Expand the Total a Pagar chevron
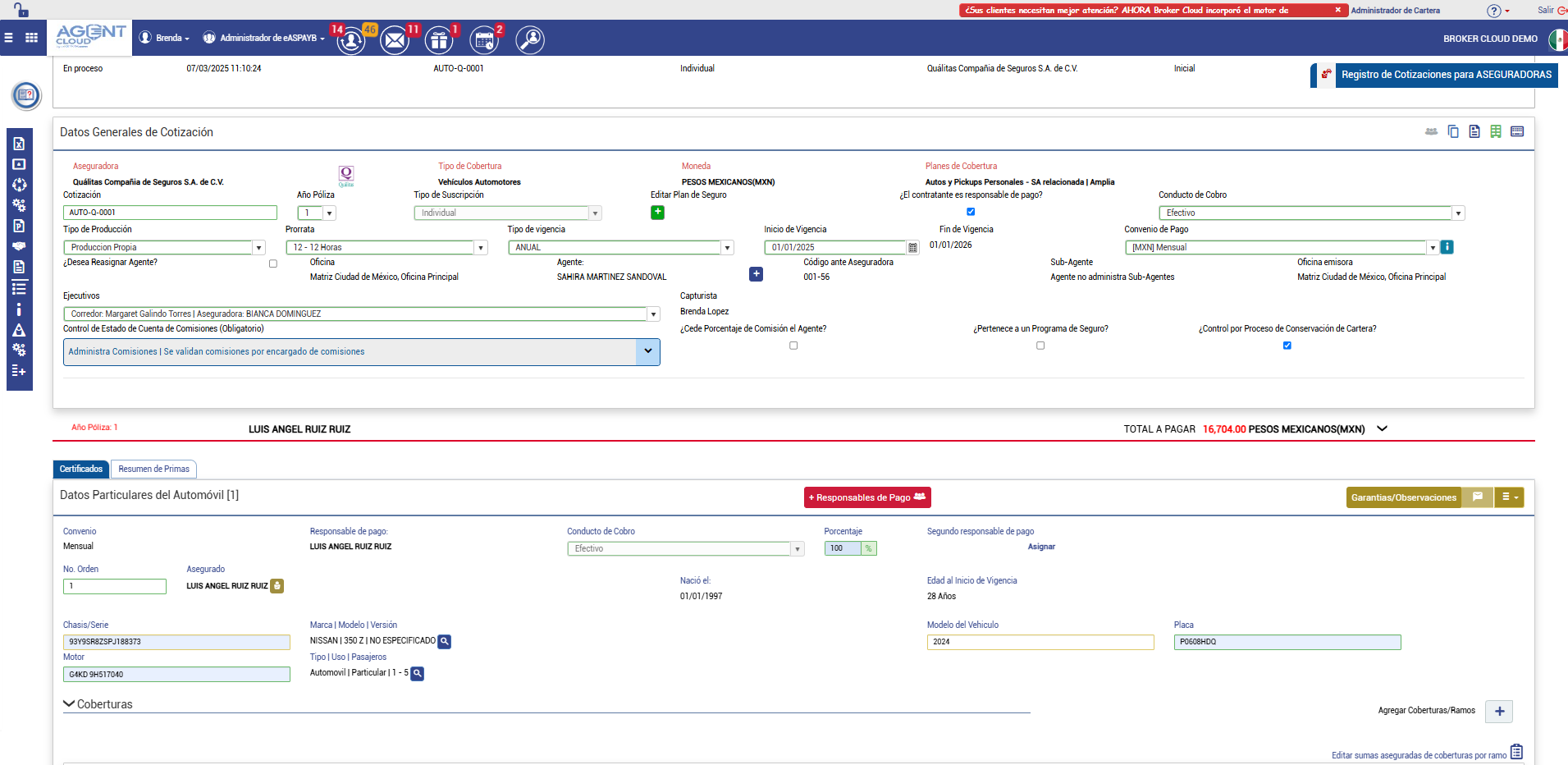Viewport: 1568px width, 765px height. [x=1383, y=428]
